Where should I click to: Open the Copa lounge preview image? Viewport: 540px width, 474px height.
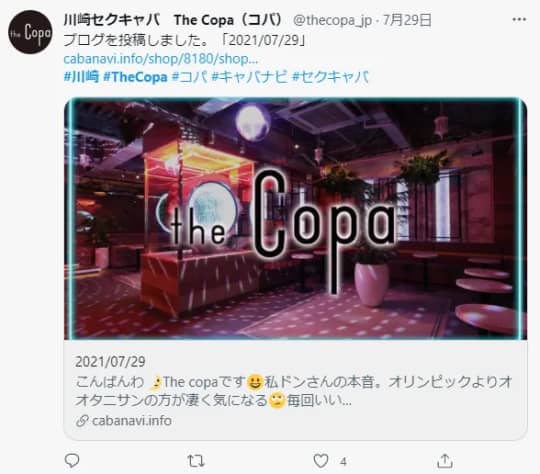pos(295,219)
